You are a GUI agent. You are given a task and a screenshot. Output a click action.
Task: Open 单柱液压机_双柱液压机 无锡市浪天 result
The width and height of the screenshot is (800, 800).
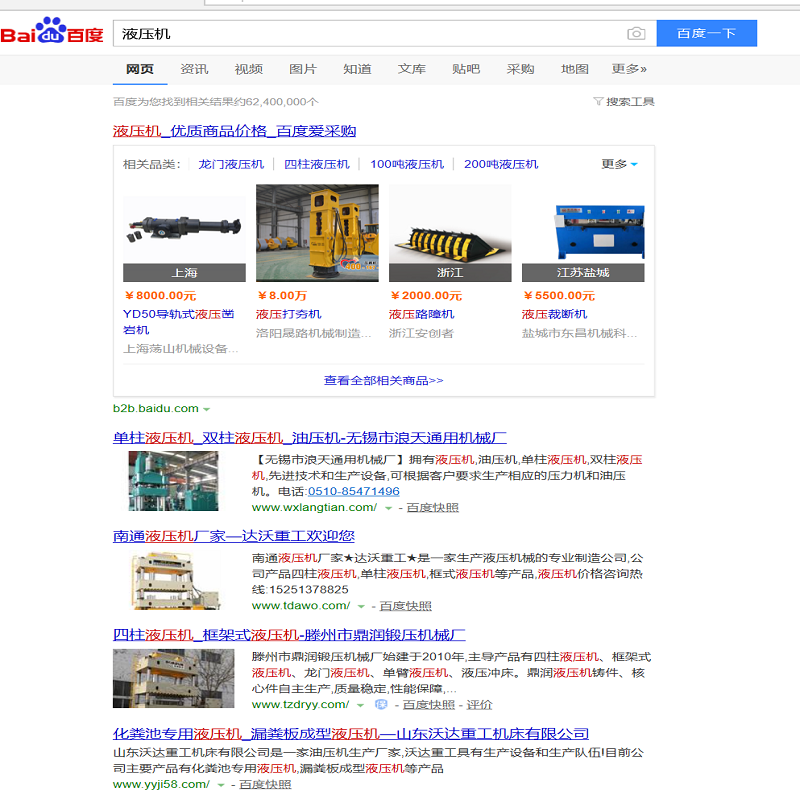[x=310, y=438]
